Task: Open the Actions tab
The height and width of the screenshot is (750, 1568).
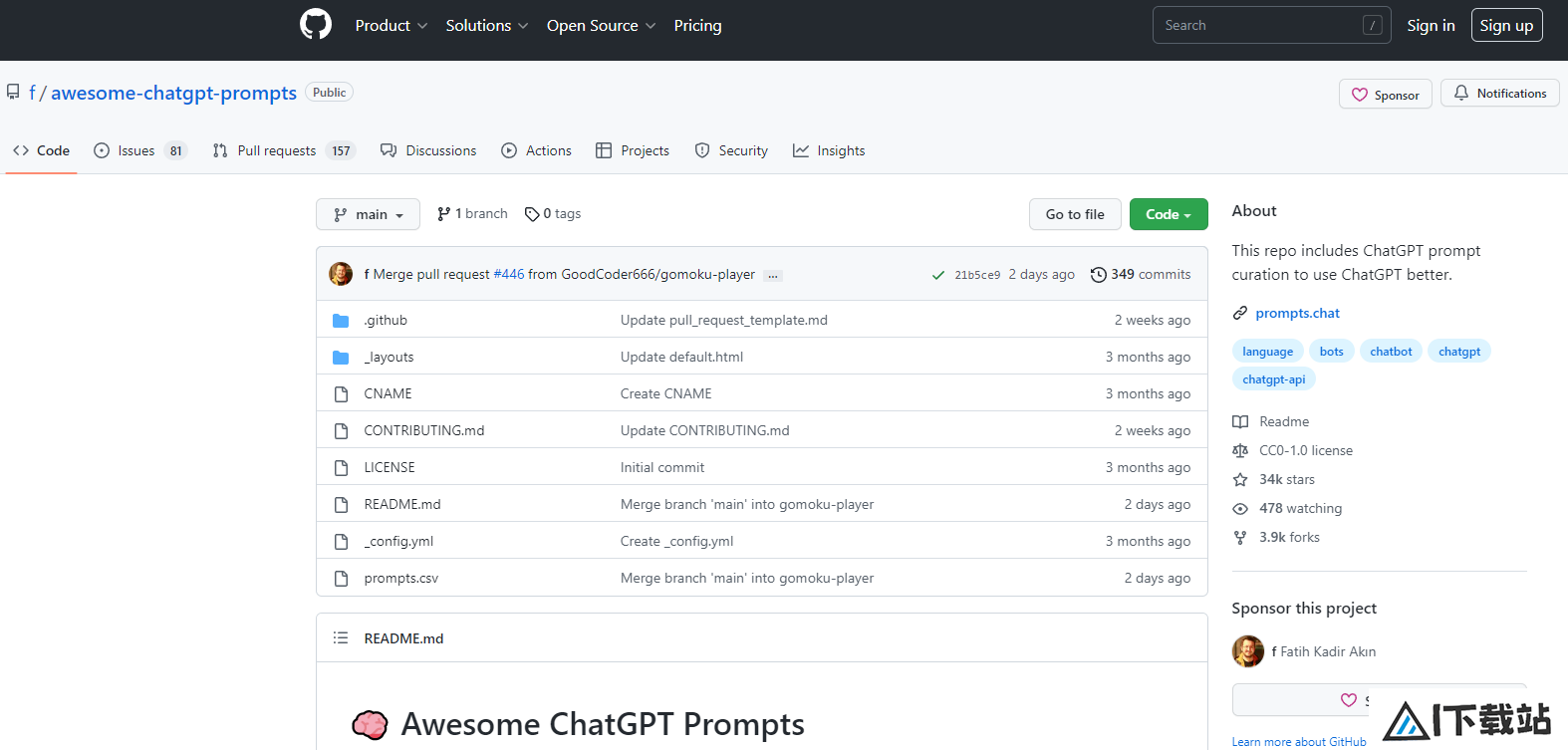Action: coord(536,150)
